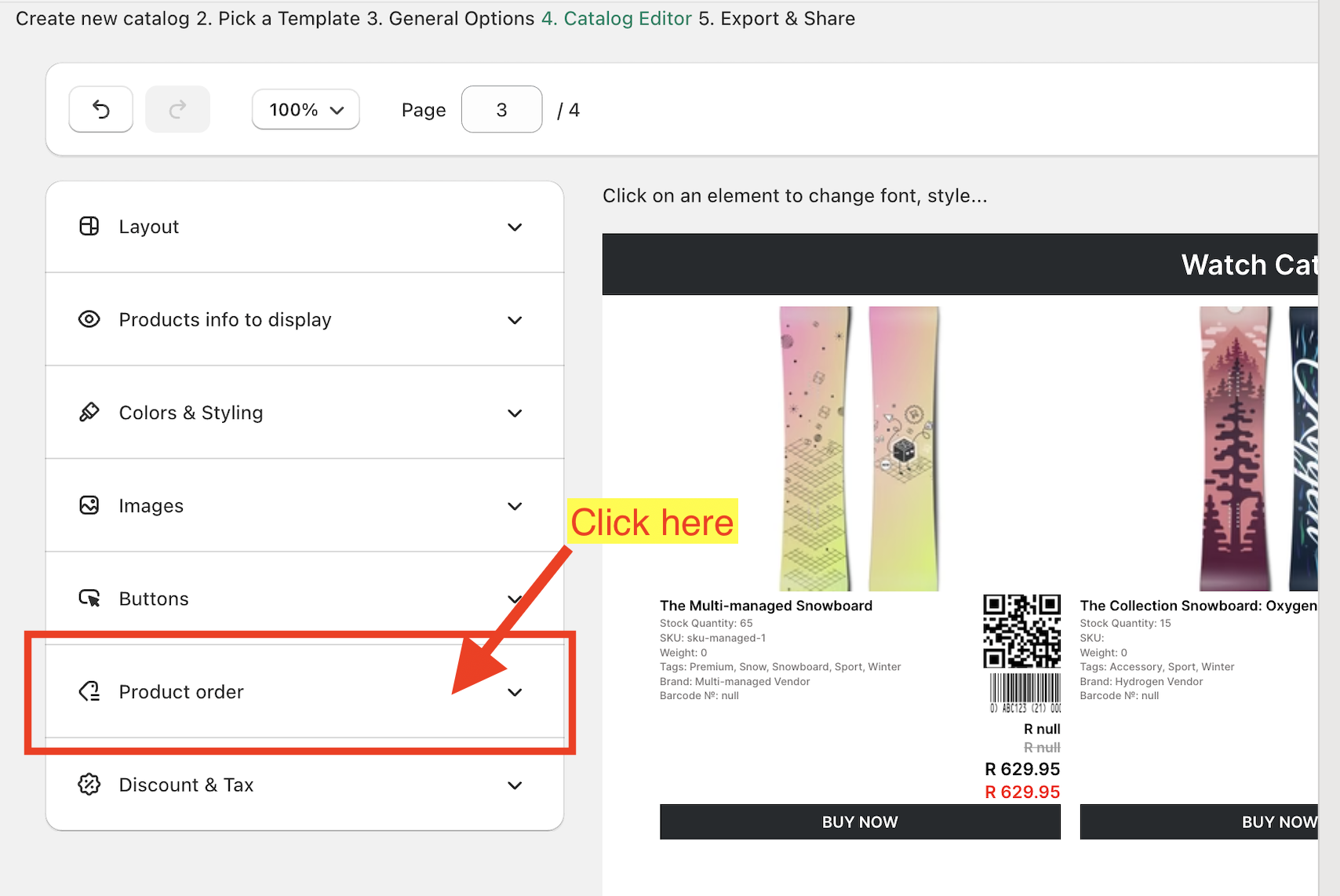This screenshot has width=1340, height=896.
Task: Open the Discount & Tax label
Action: pos(186,785)
